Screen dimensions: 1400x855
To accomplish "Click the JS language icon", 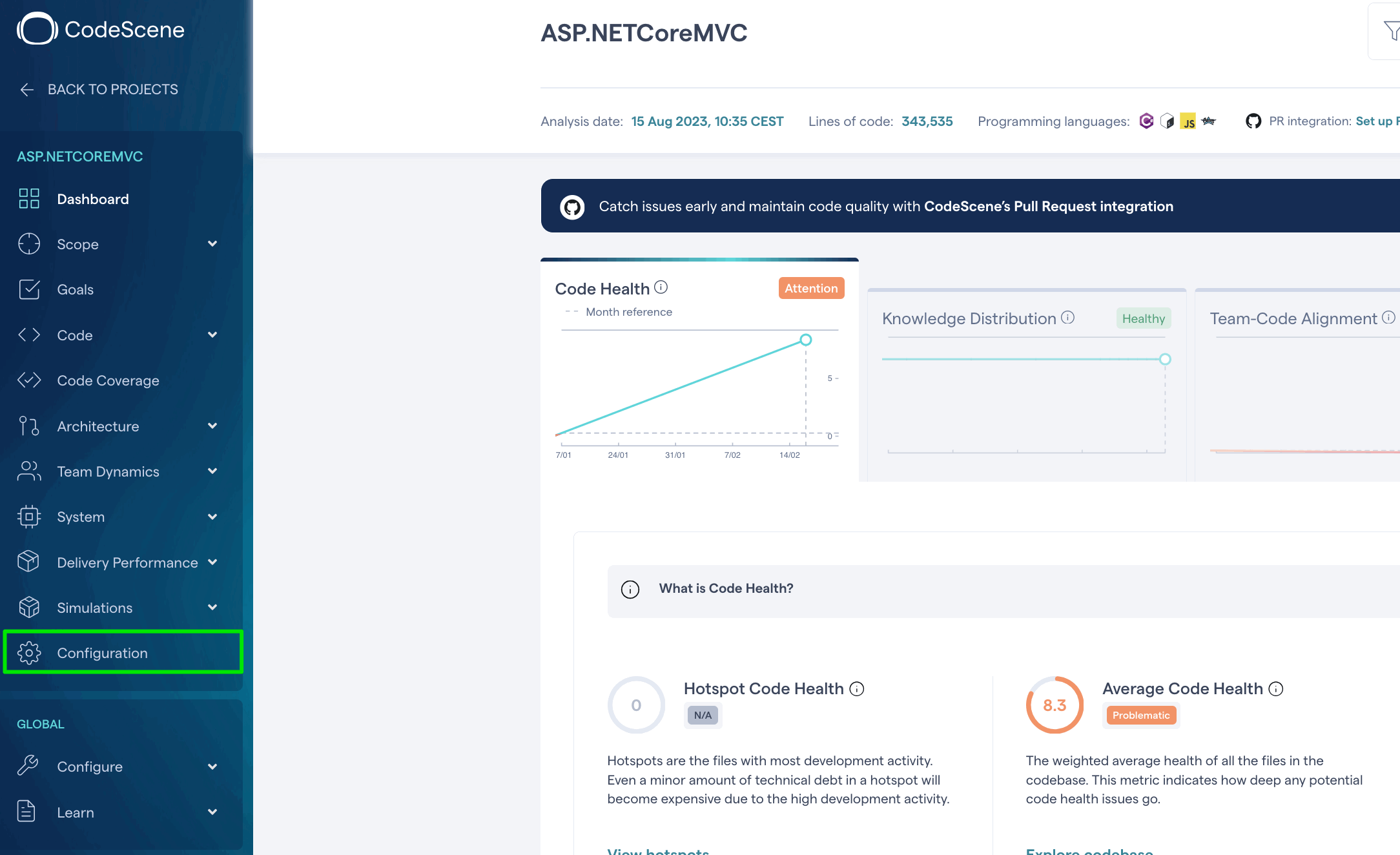I will click(x=1188, y=121).
